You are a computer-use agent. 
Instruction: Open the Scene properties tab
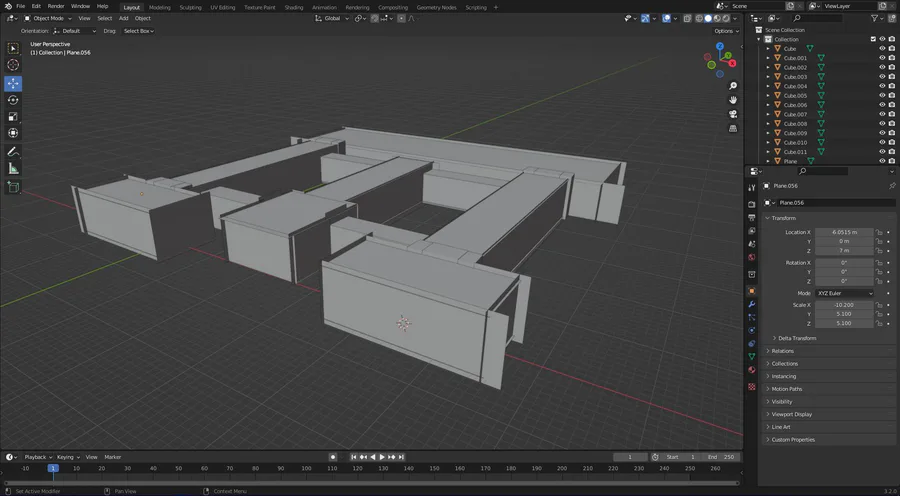(751, 244)
